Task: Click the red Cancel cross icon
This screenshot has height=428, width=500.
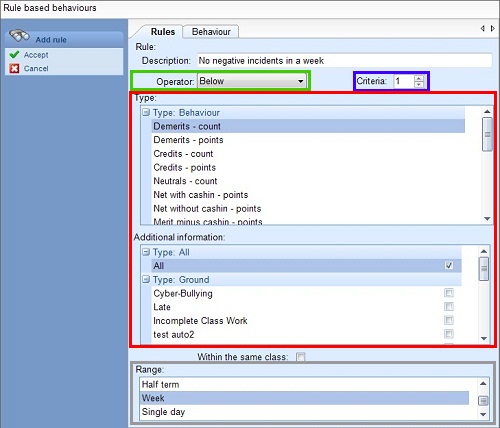Action: 14,68
